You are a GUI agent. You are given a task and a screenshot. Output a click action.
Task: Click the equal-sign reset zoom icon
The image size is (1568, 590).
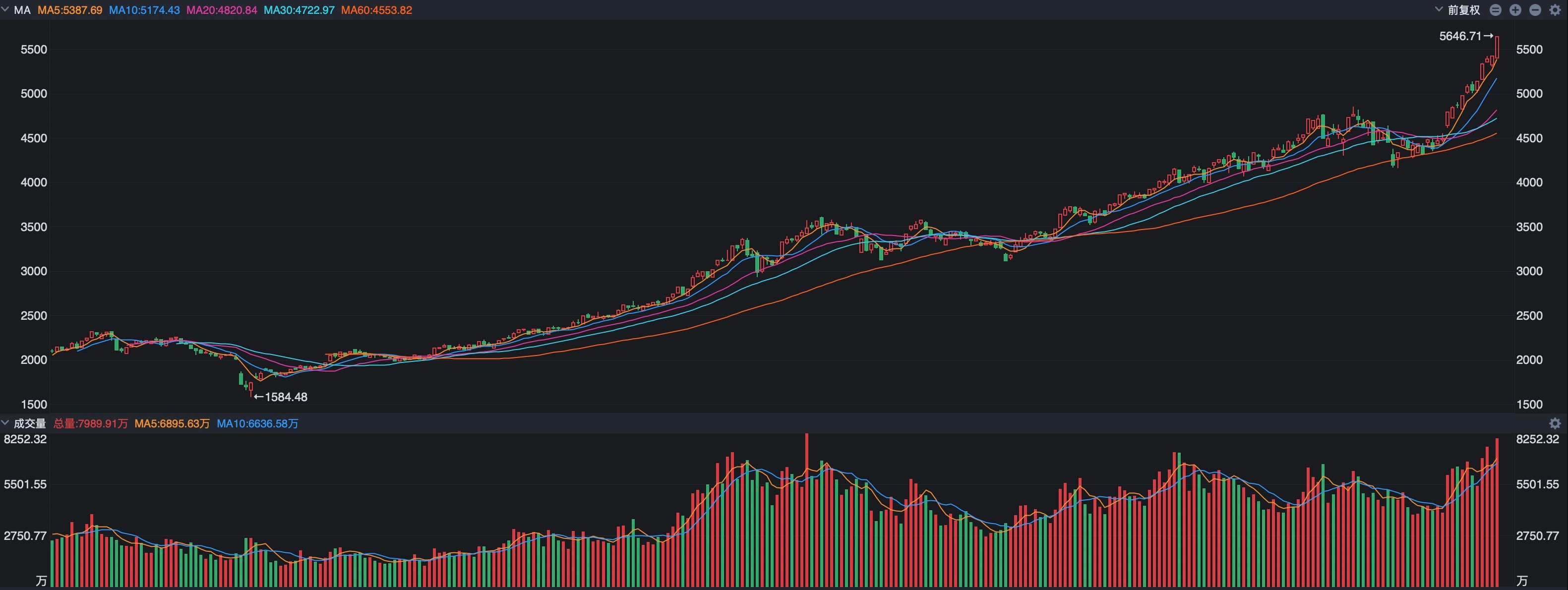coord(1496,10)
